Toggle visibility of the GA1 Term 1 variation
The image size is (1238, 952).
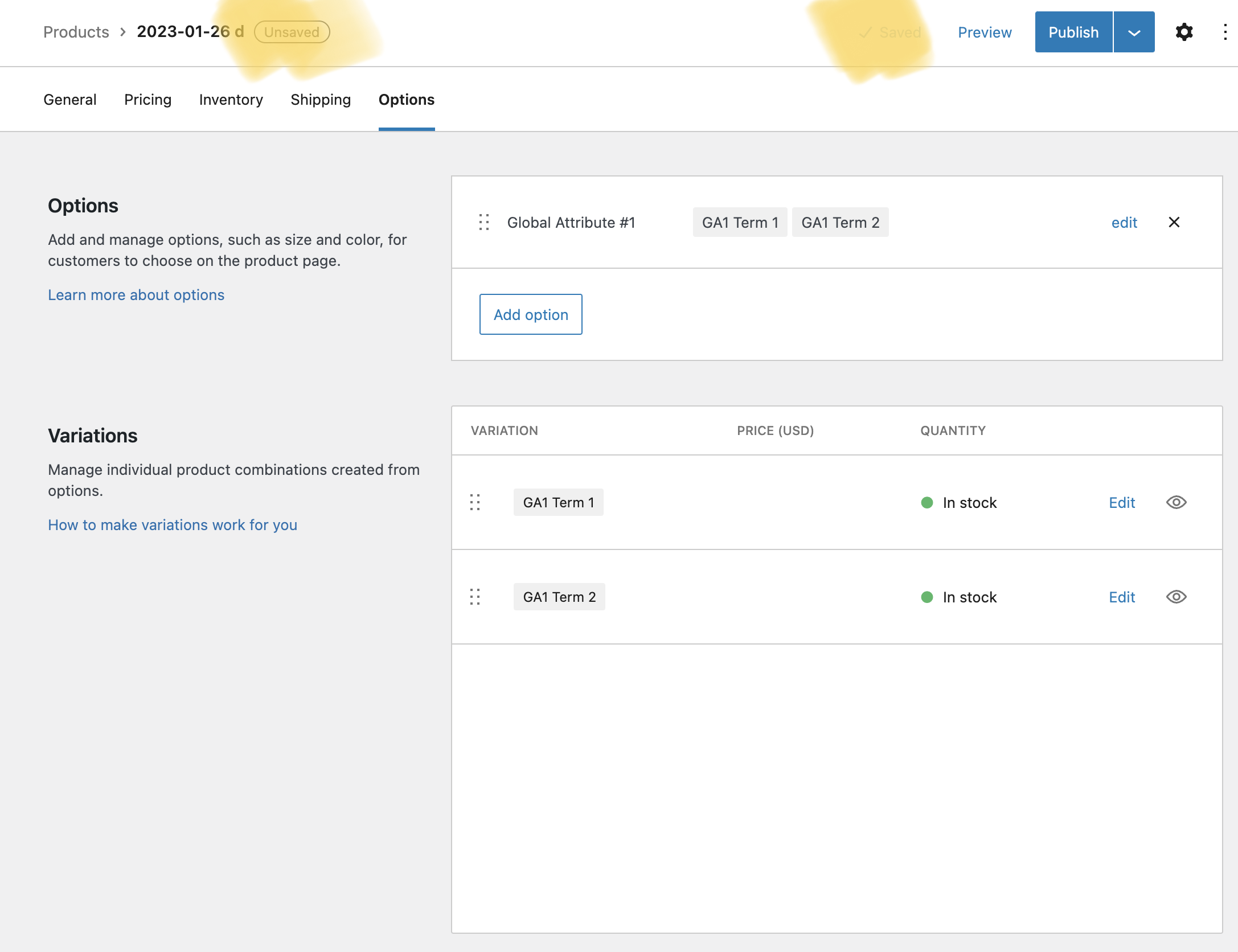(x=1176, y=502)
